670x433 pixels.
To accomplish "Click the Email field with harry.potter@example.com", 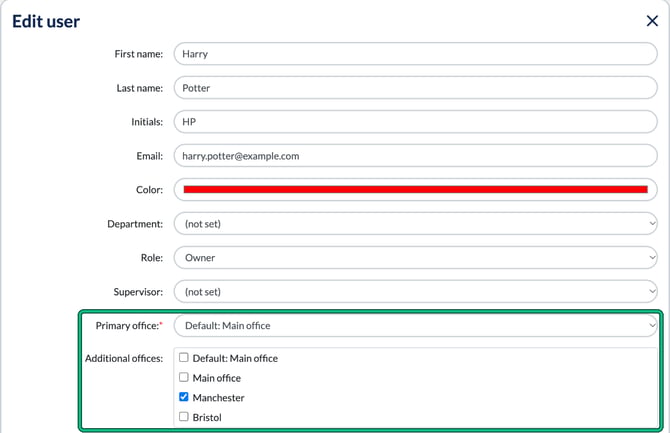I will pos(415,156).
